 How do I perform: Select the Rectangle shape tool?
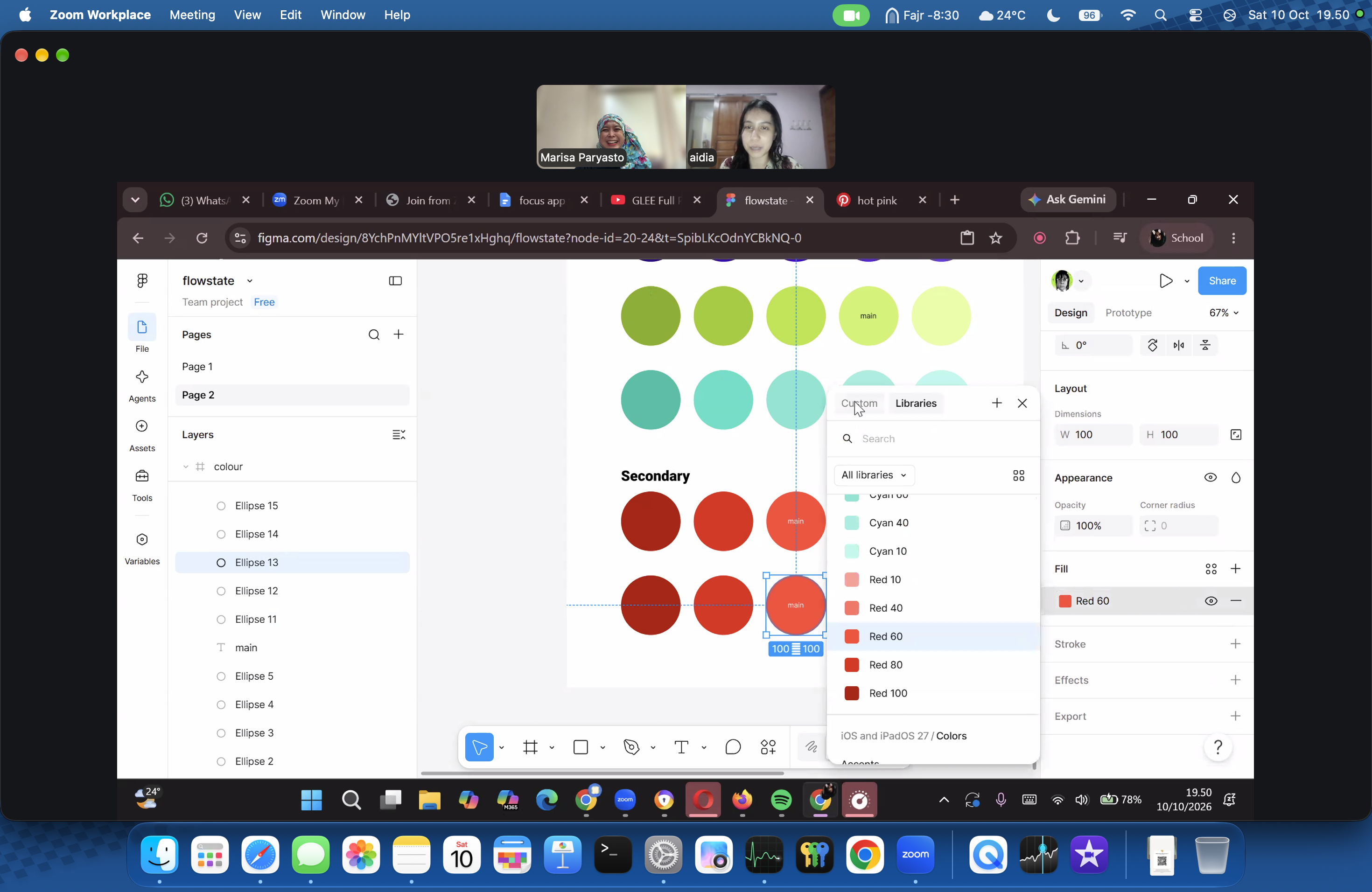coord(581,747)
